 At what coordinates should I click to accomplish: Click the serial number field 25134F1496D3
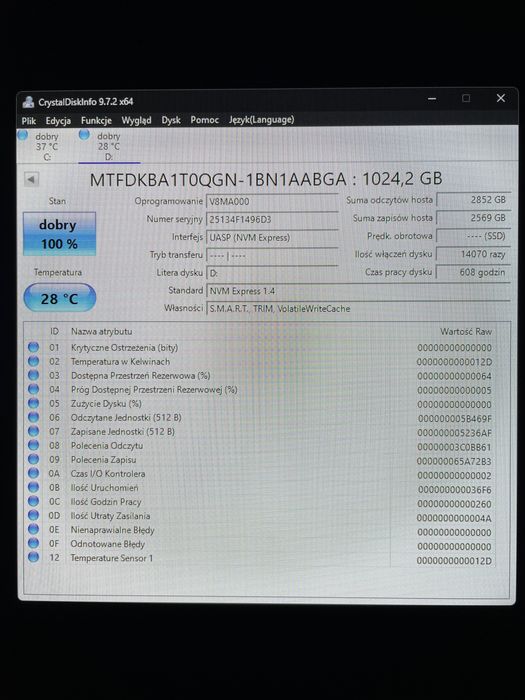coord(272,220)
